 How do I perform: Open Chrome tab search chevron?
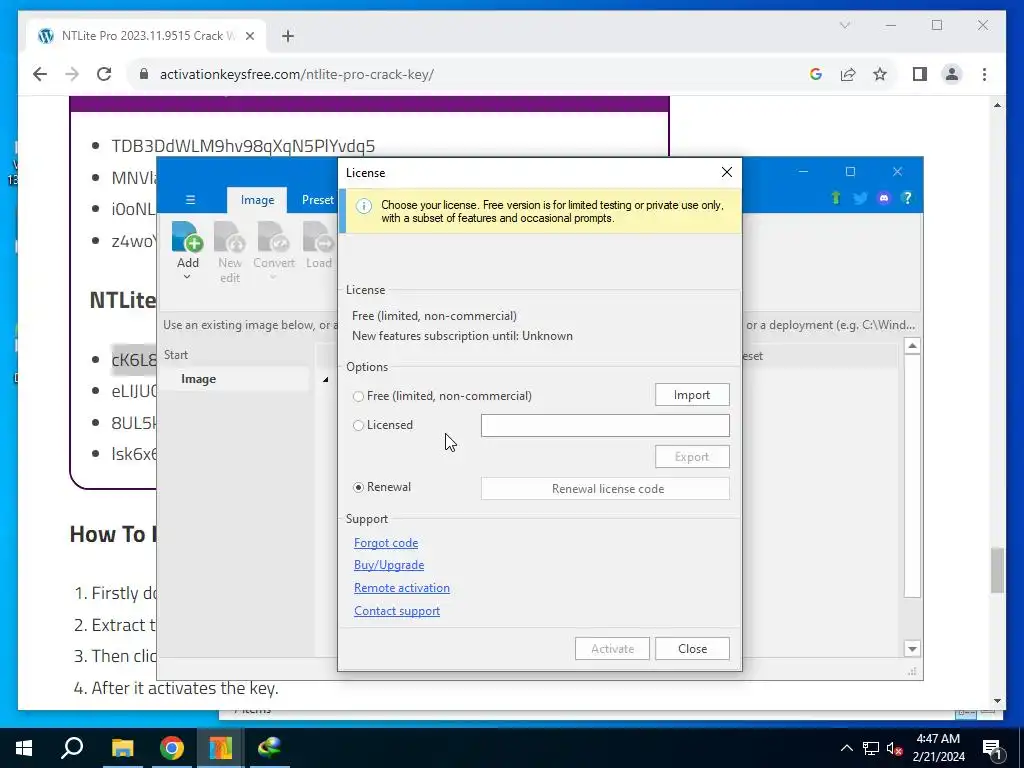(844, 25)
